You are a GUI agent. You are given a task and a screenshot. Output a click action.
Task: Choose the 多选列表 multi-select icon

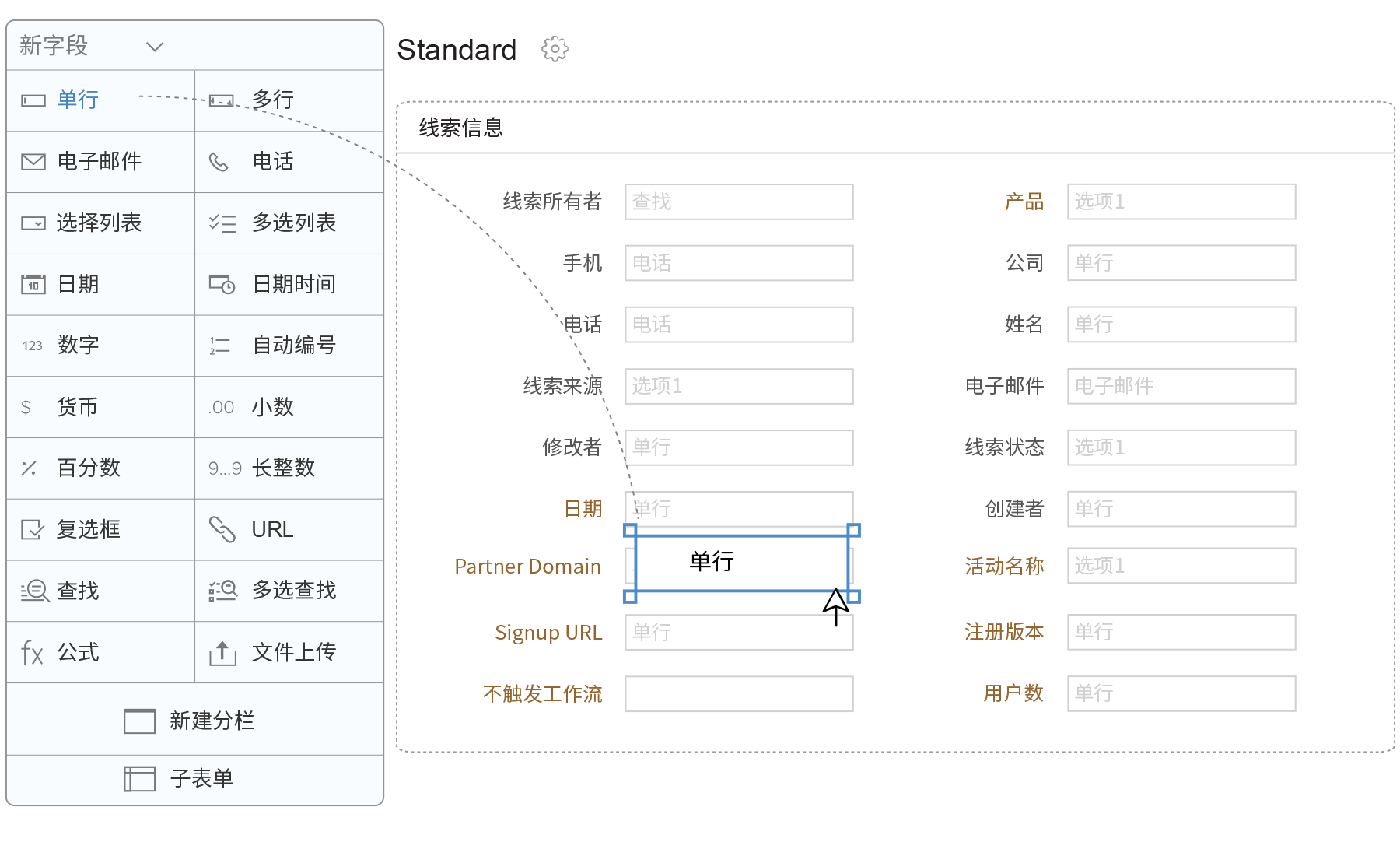click(222, 223)
